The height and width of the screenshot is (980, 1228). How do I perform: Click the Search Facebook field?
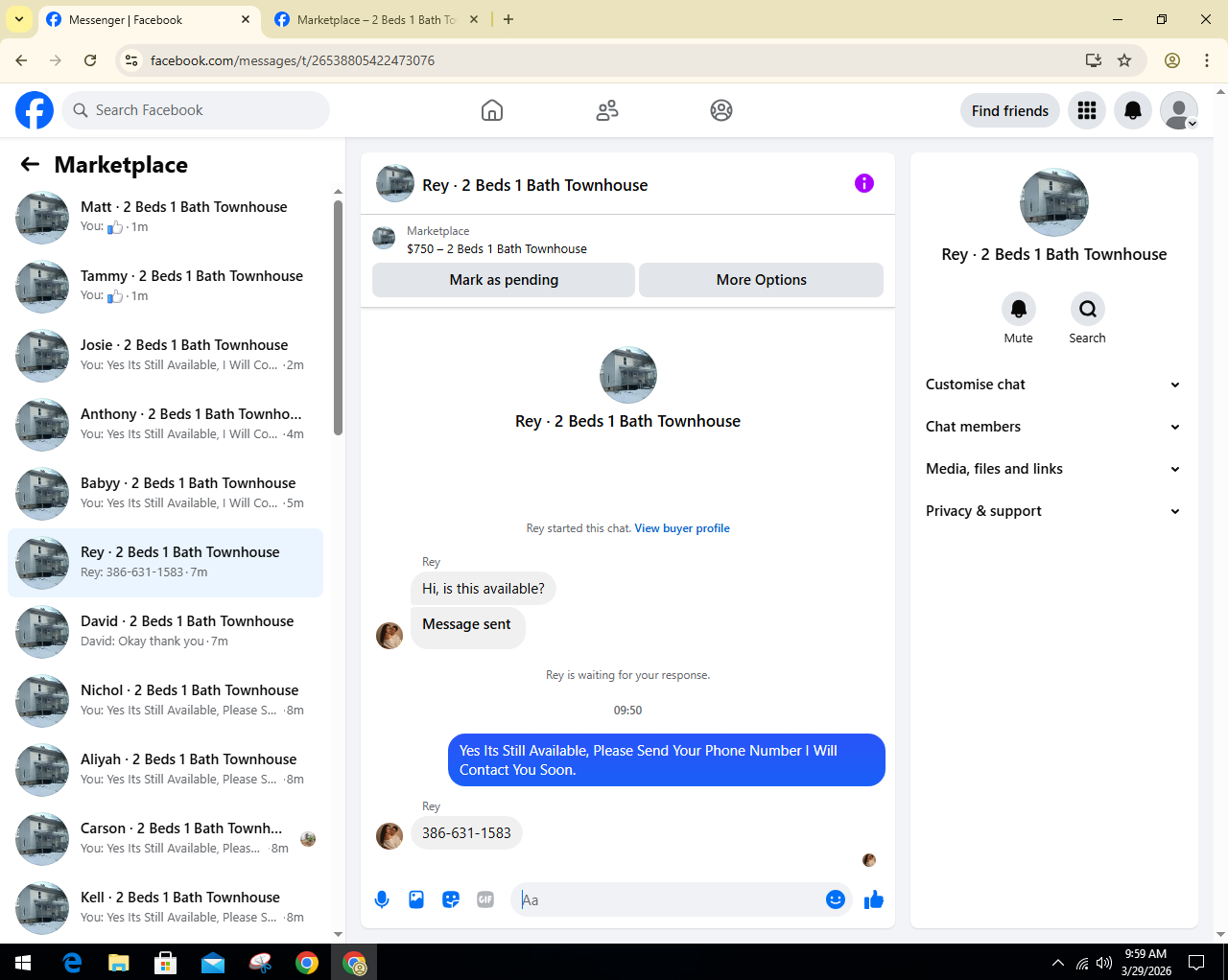click(196, 110)
